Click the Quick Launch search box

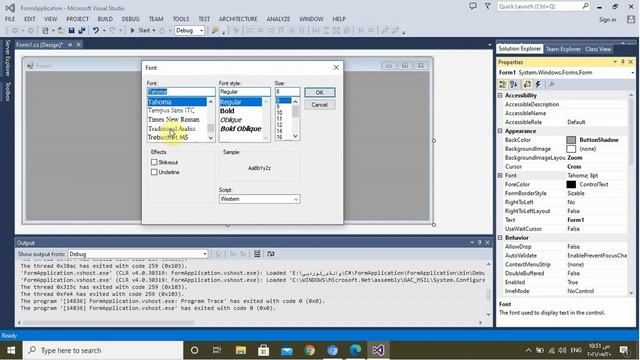(x=543, y=7)
